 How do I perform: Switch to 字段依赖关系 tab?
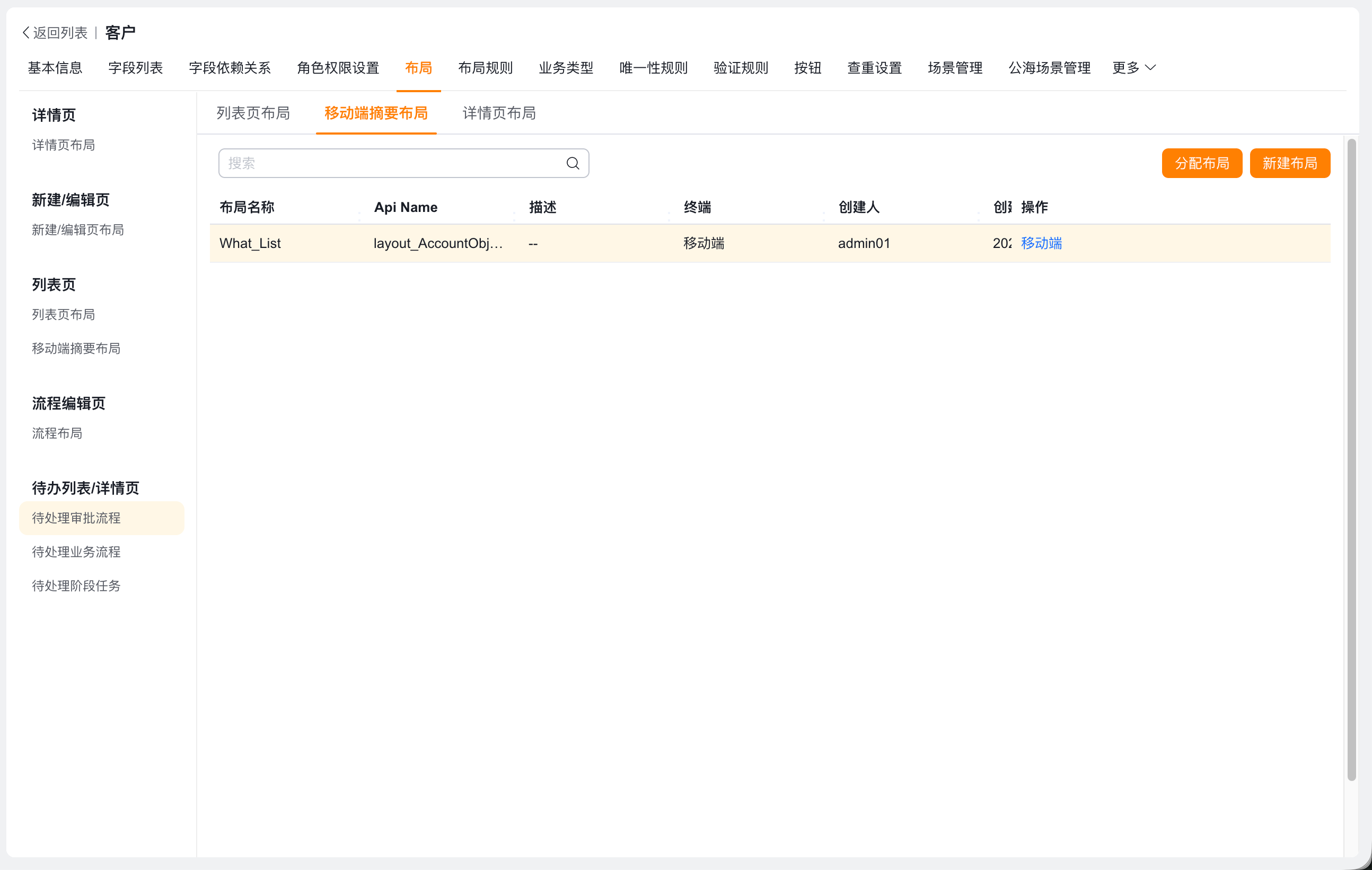pyautogui.click(x=230, y=68)
